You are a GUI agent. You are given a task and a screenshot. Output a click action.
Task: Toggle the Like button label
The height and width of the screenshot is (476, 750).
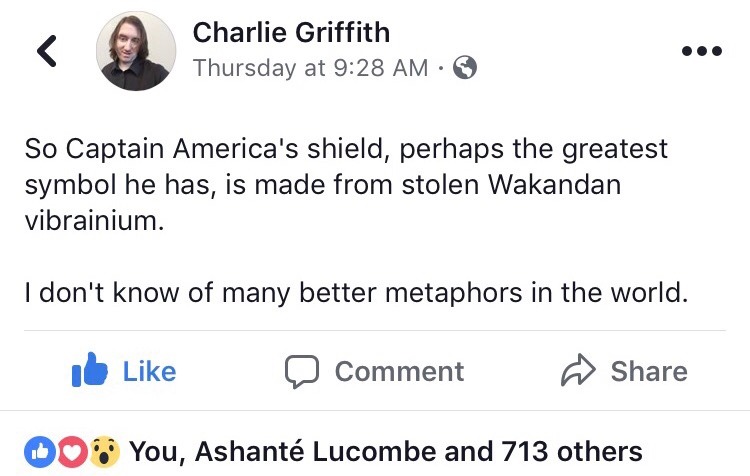point(149,372)
